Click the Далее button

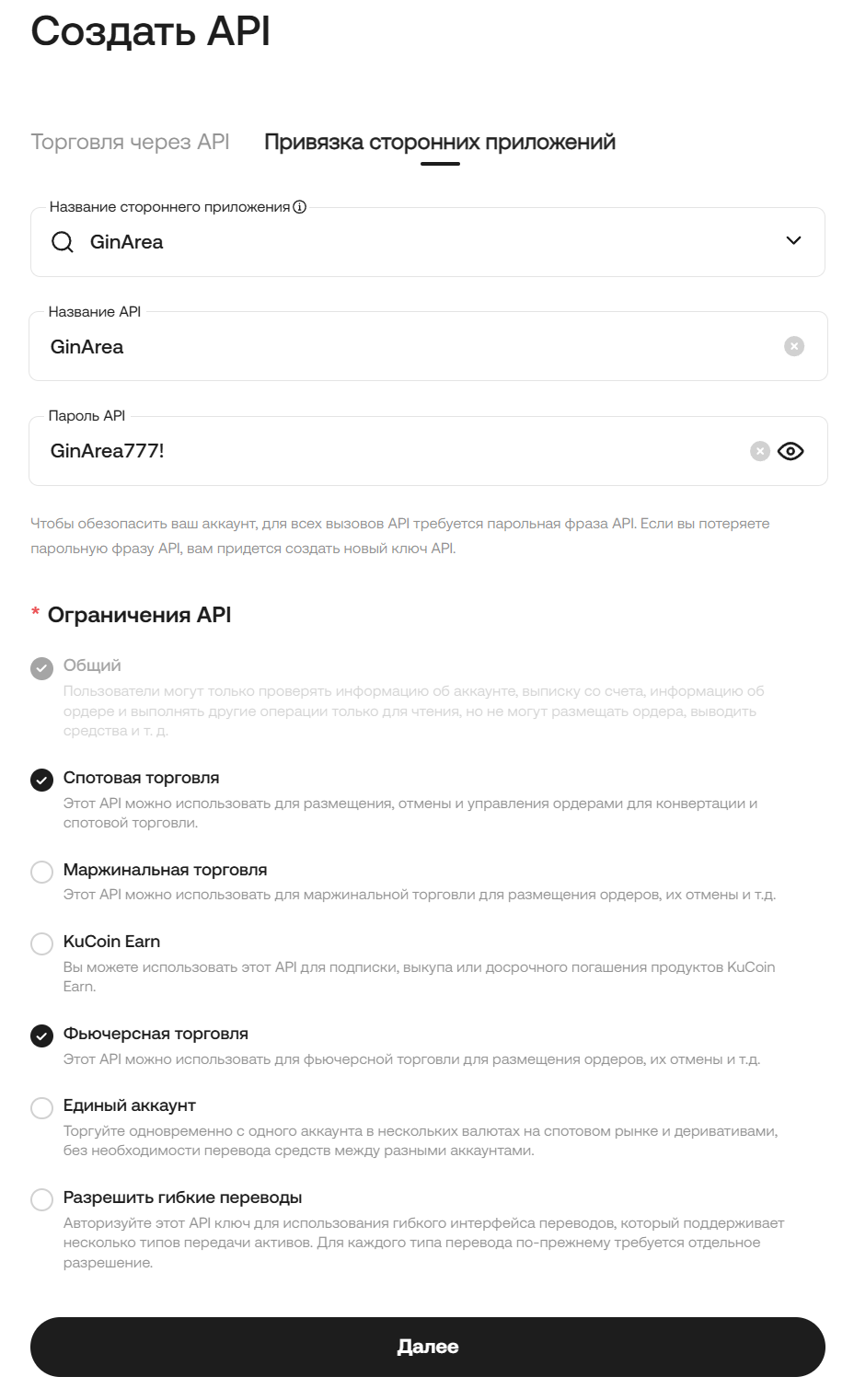(428, 1347)
